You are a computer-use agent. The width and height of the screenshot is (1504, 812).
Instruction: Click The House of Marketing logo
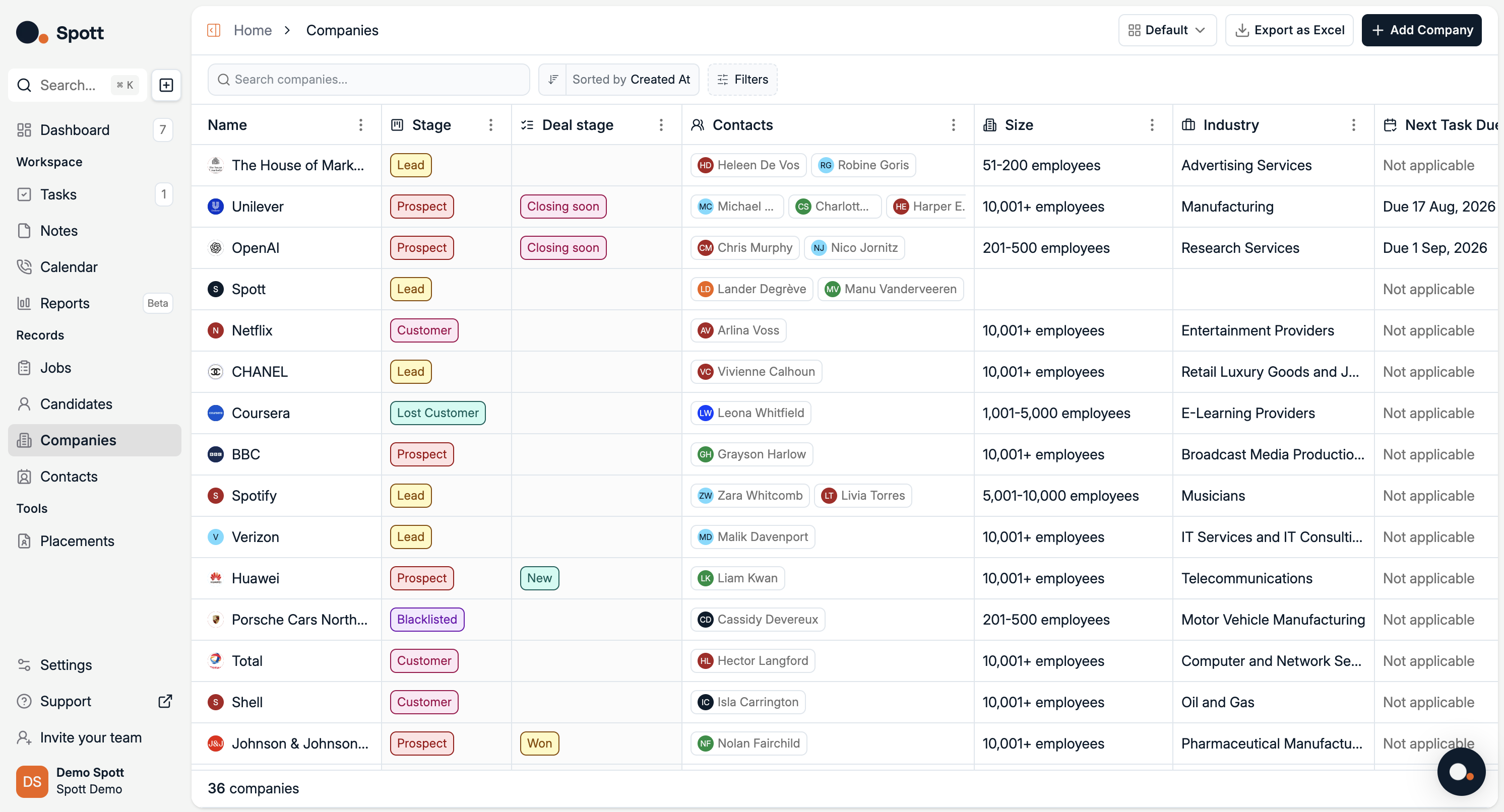(215, 165)
